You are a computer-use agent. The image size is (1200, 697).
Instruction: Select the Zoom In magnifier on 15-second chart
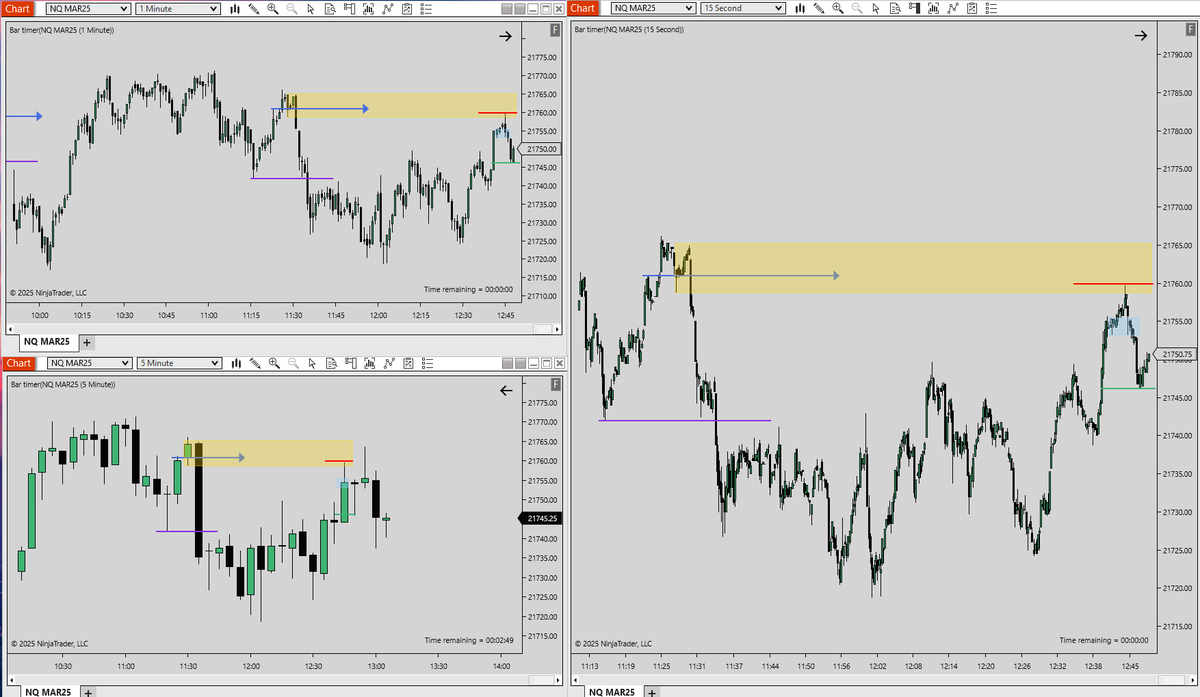pos(839,8)
